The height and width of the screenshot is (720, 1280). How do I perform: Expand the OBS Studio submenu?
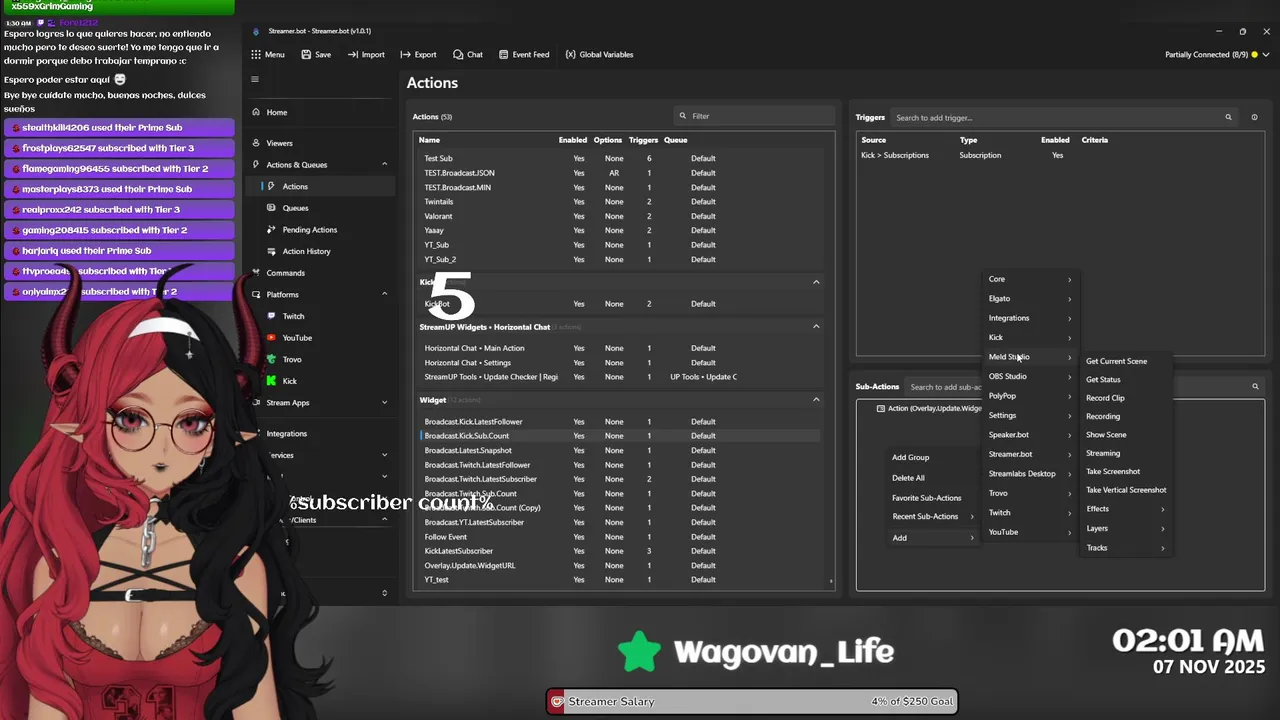pos(1030,376)
